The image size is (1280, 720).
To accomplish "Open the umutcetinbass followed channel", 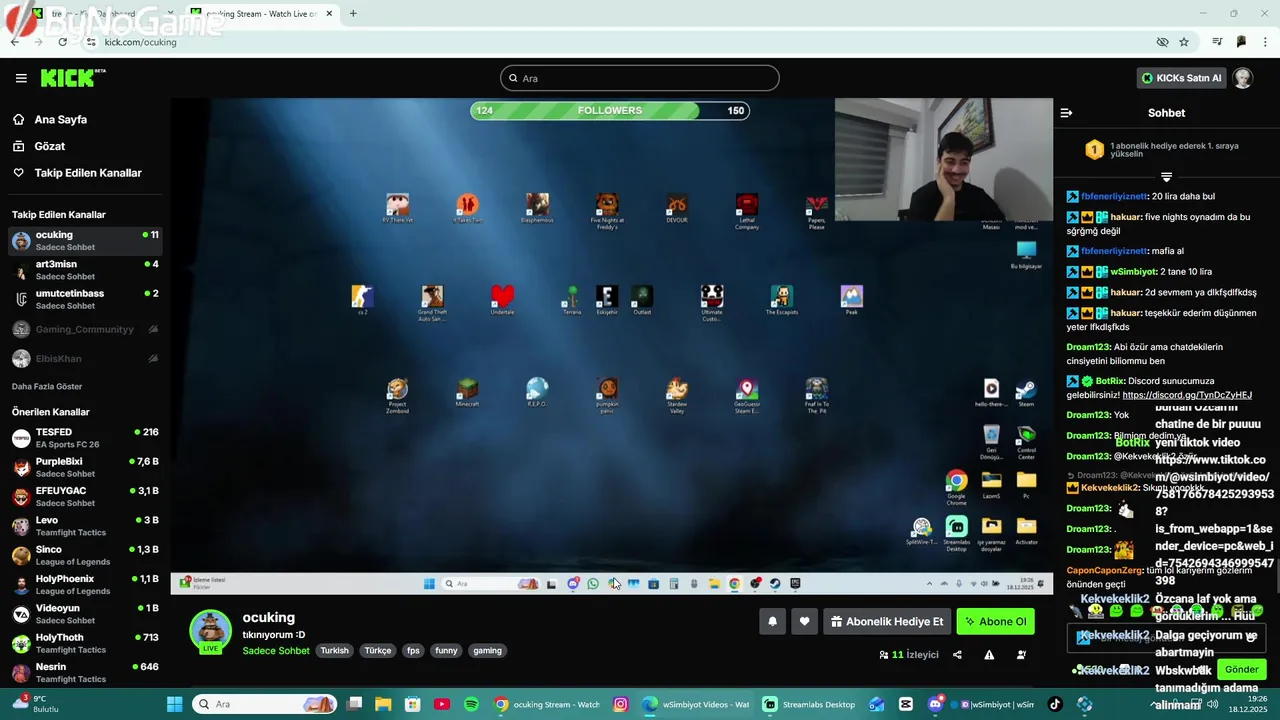I will tap(85, 299).
